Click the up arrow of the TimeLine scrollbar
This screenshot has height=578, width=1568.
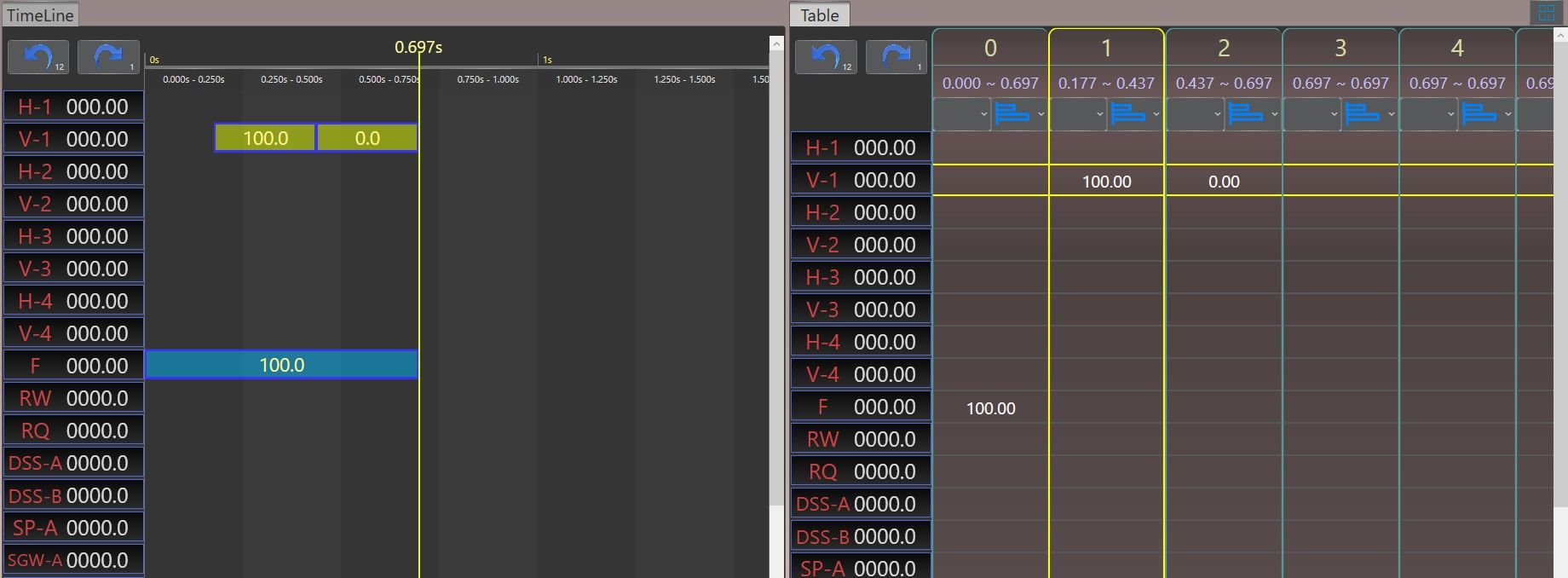click(776, 43)
